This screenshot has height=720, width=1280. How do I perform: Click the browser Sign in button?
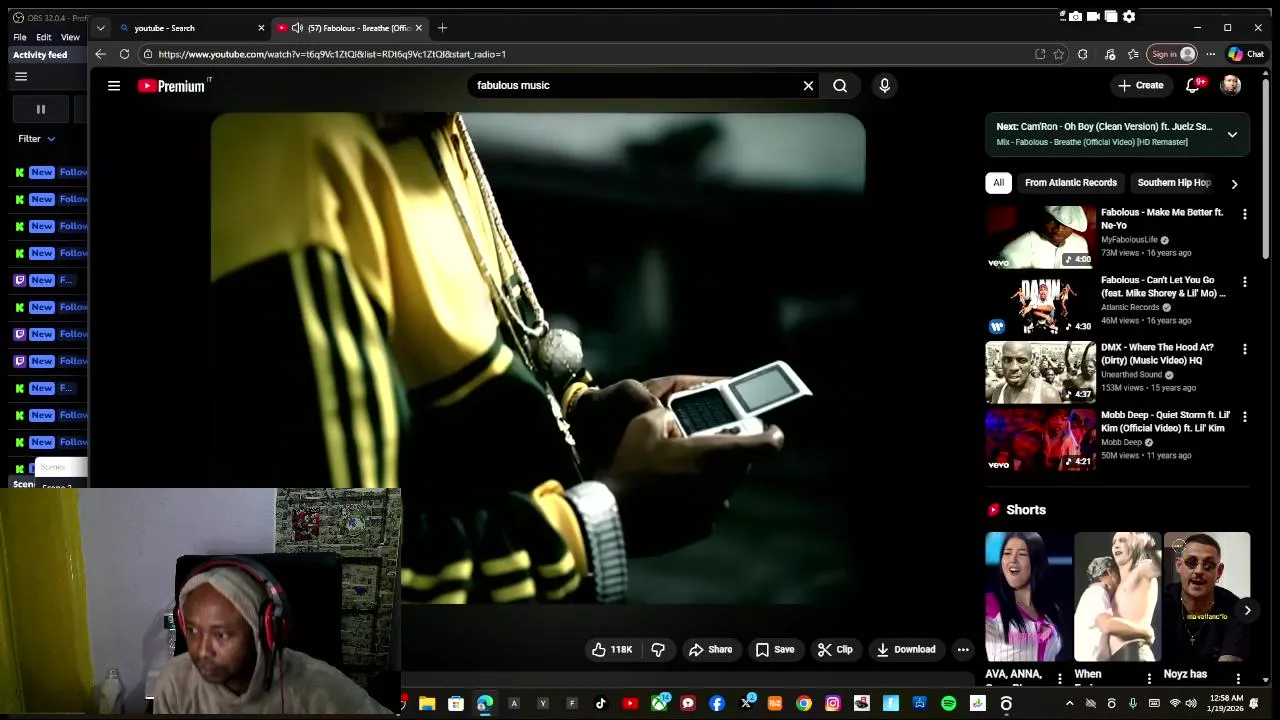1172,54
